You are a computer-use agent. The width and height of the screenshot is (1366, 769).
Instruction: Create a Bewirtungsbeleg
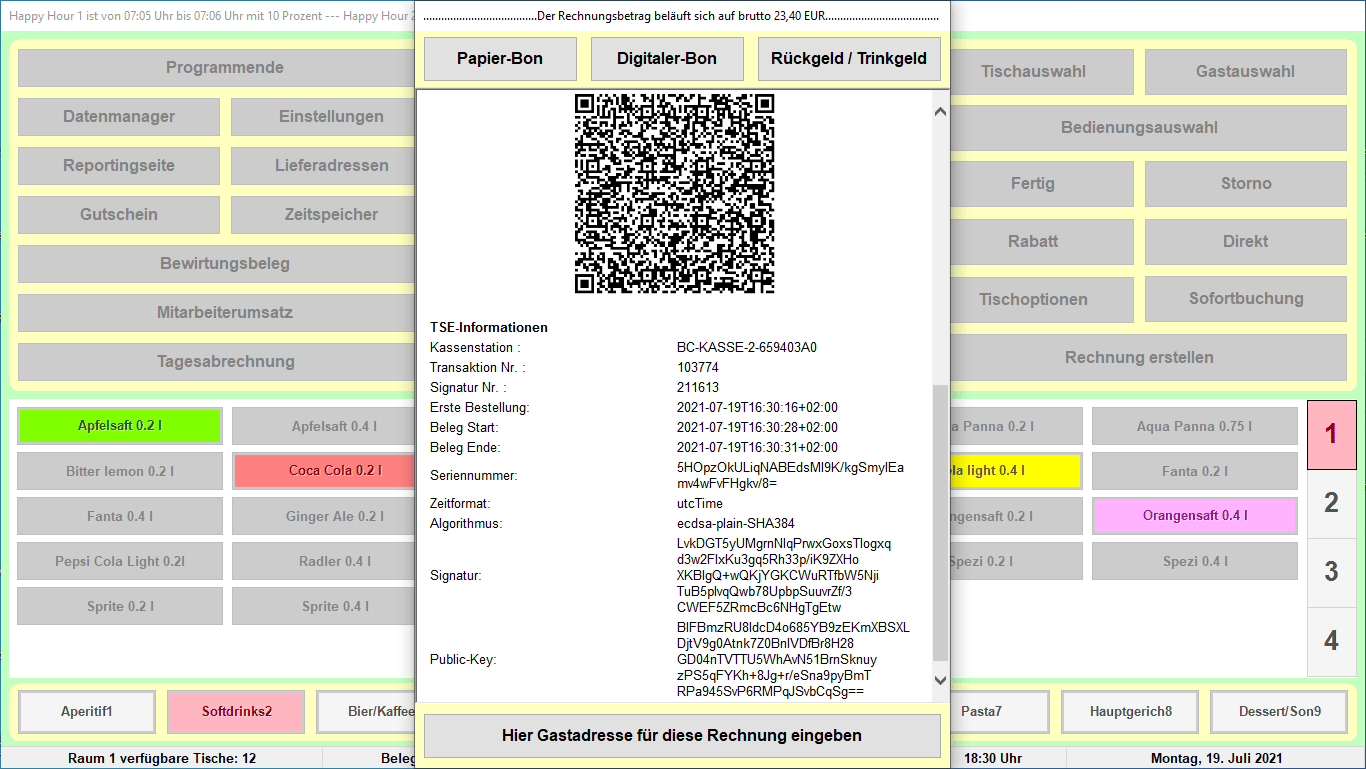pyautogui.click(x=216, y=264)
